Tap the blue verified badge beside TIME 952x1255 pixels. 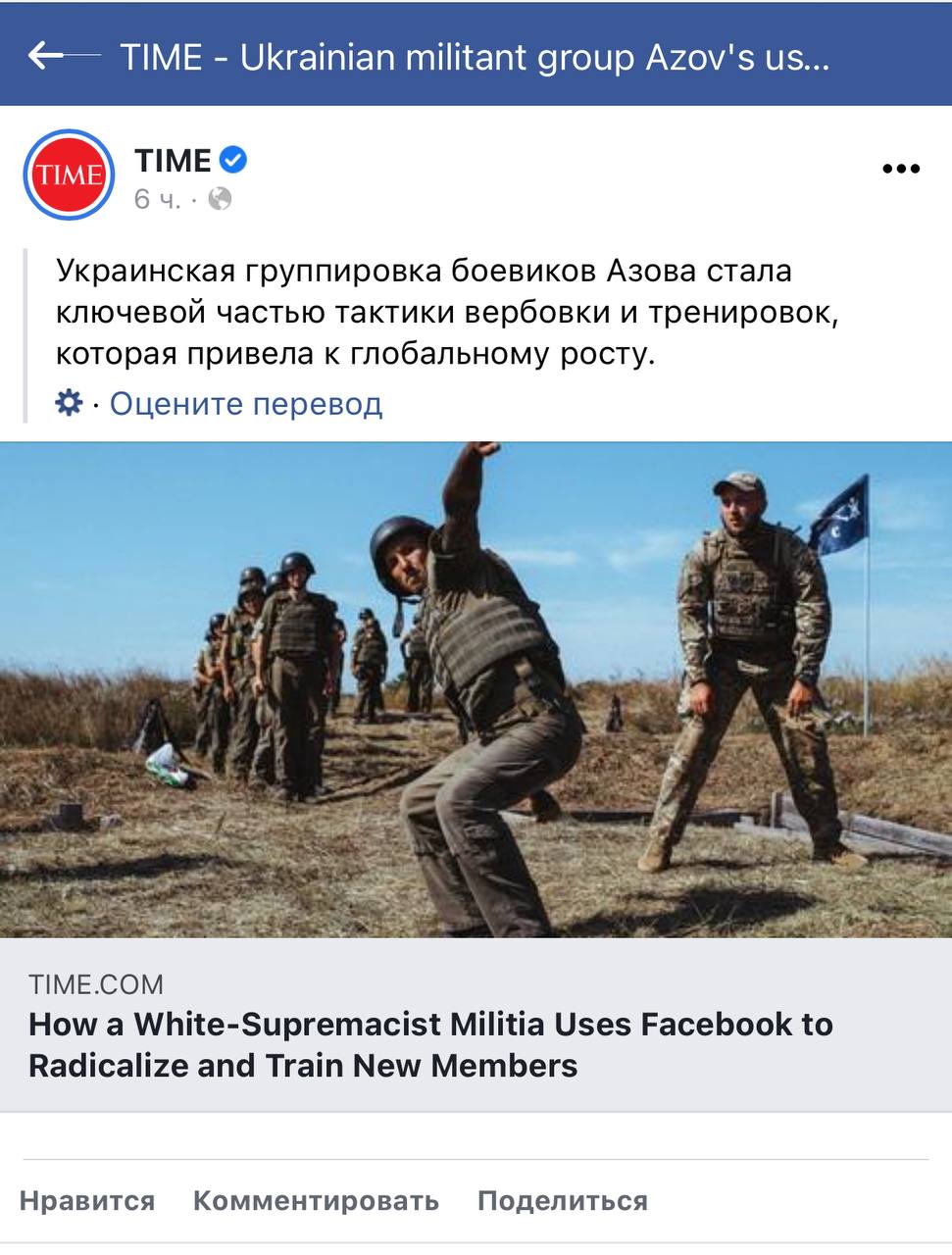point(232,159)
